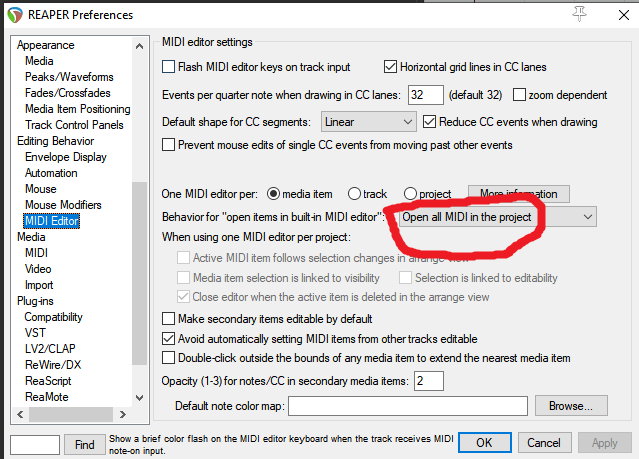Open the MIDI page under Media
The width and height of the screenshot is (639, 459).
coord(36,253)
